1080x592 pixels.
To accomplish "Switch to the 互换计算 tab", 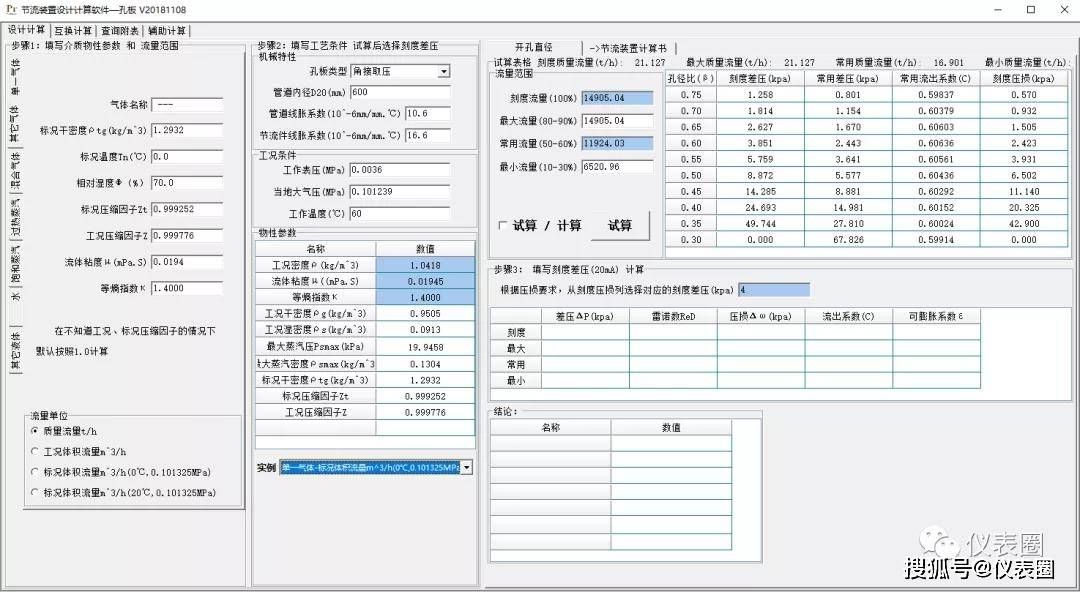I will coord(73,30).
